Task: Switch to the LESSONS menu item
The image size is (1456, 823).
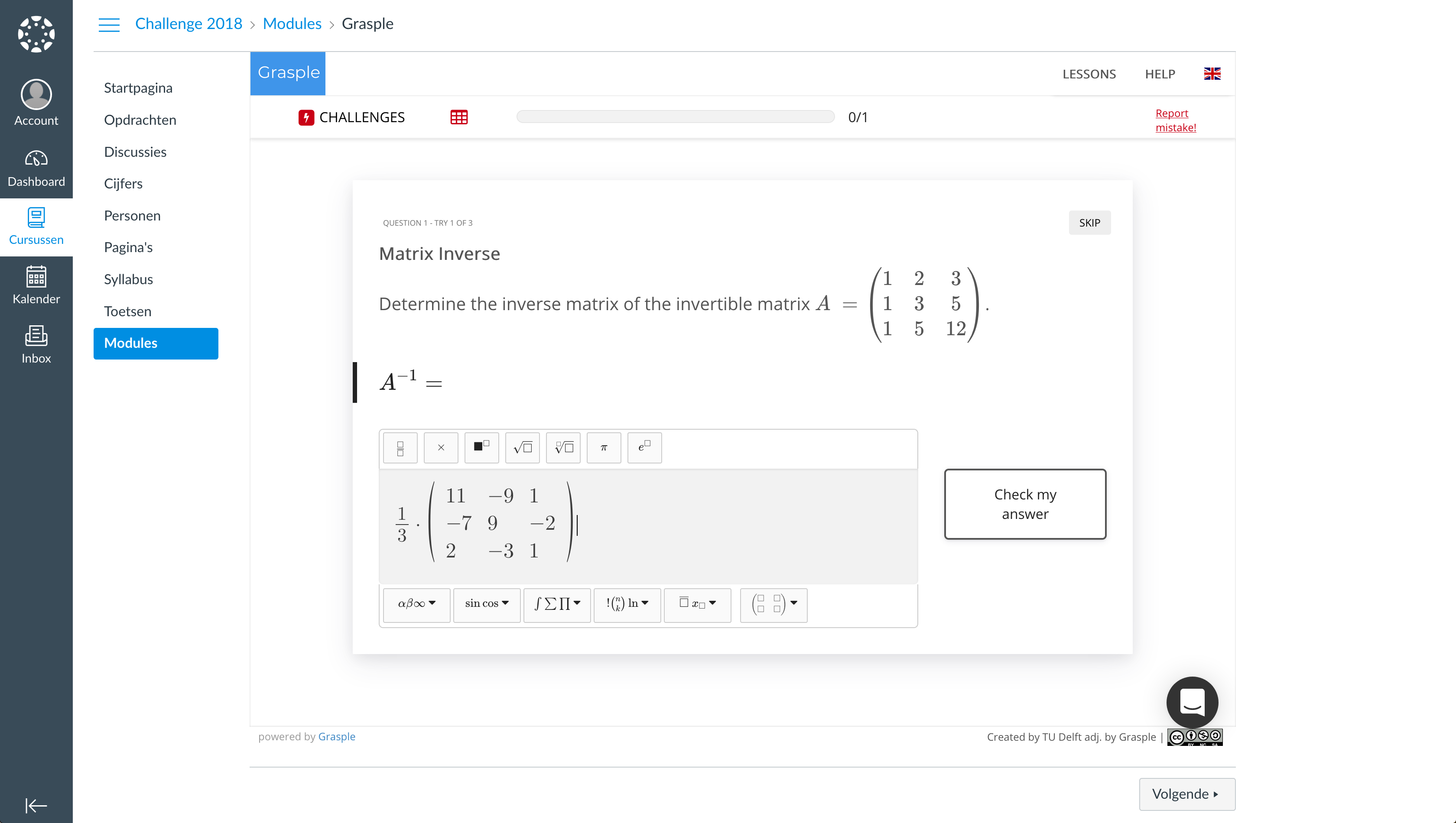Action: point(1089,74)
